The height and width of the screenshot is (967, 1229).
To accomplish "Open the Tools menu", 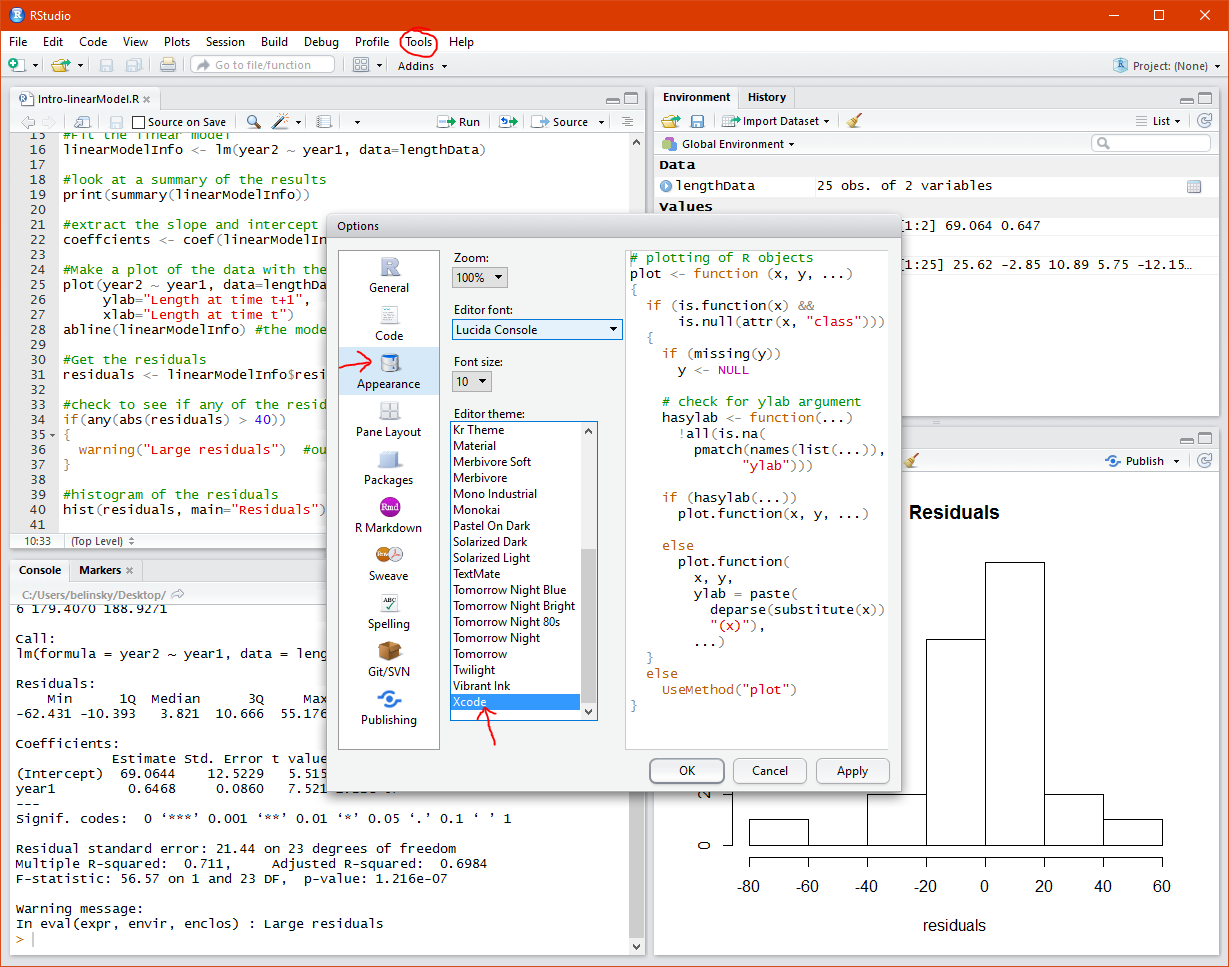I will click(419, 42).
